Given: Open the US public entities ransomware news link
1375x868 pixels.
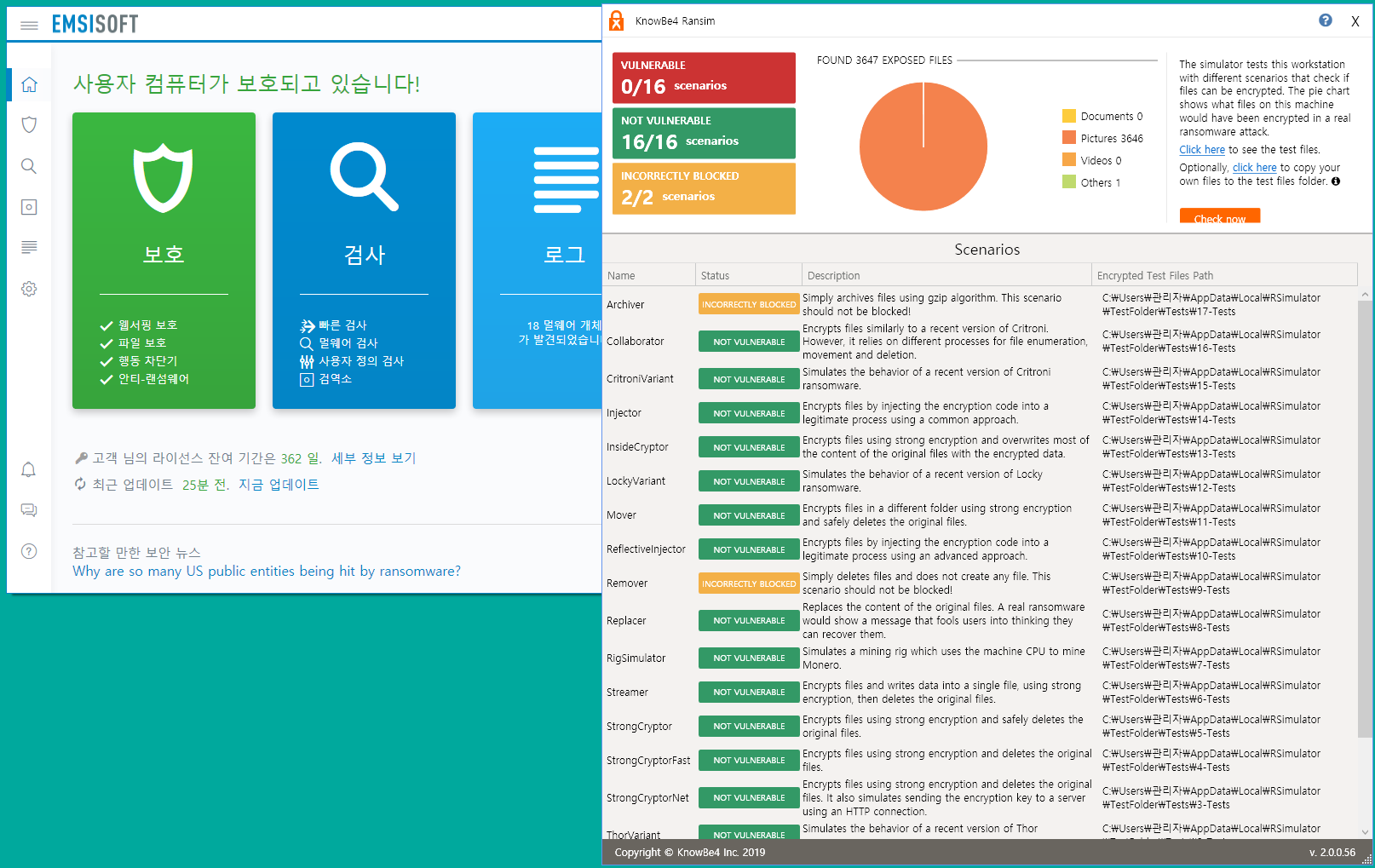Looking at the screenshot, I should tap(267, 571).
